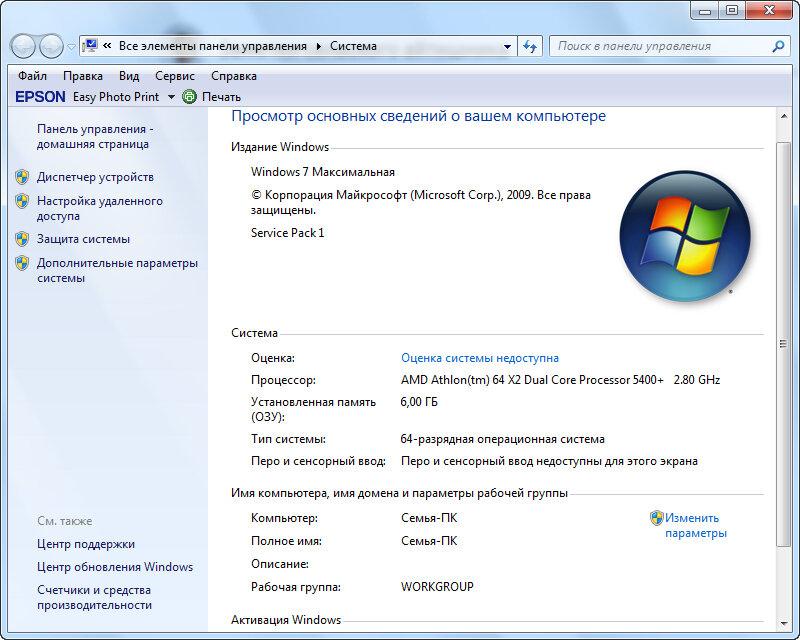Viewport: 800px width, 640px height.
Task: Click the computer icon in address bar
Action: [x=90, y=46]
